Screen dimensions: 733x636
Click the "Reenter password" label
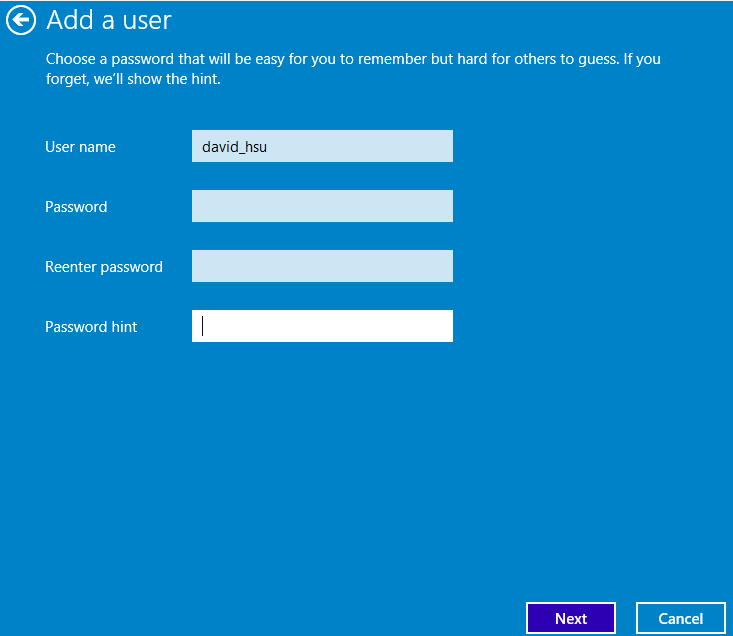[104, 267]
